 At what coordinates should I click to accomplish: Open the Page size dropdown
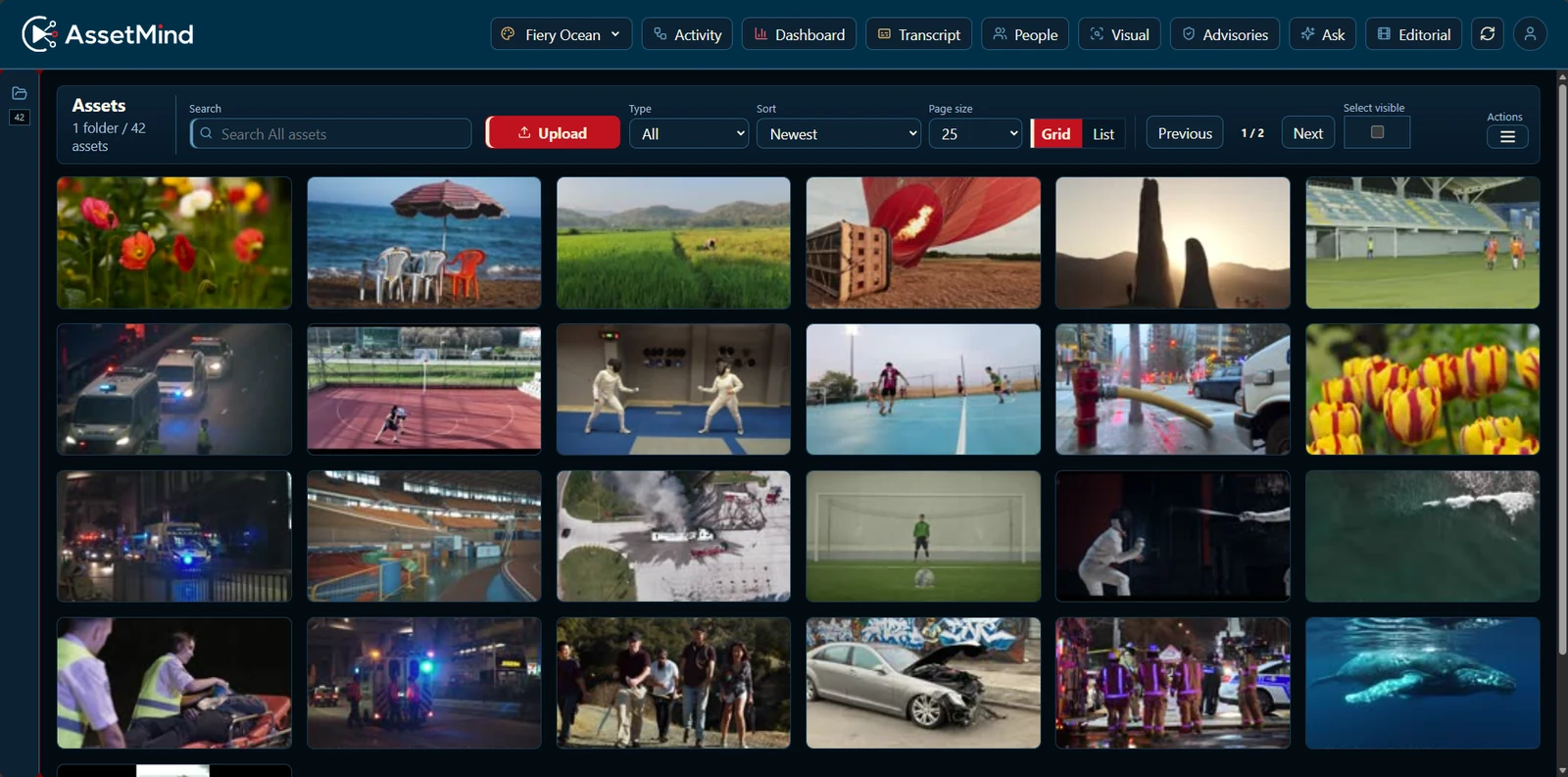975,133
